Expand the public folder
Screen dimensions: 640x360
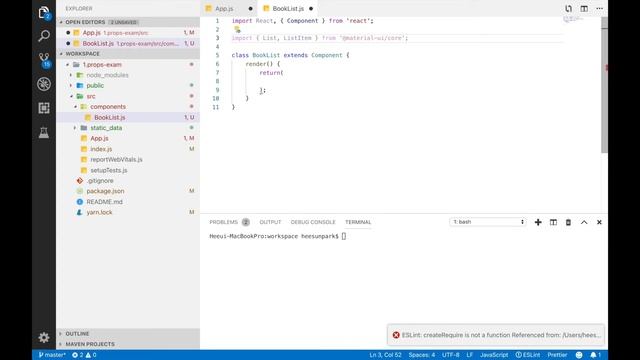128,86
